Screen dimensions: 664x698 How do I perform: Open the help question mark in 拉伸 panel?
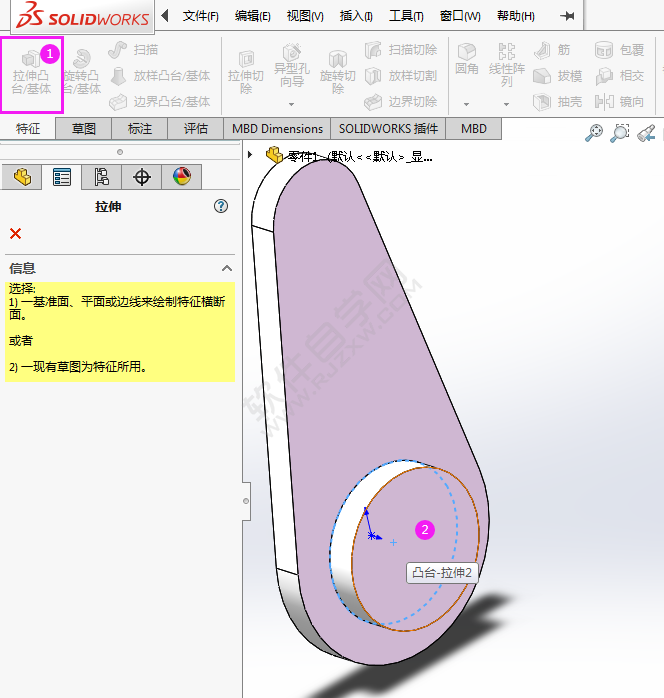click(221, 206)
